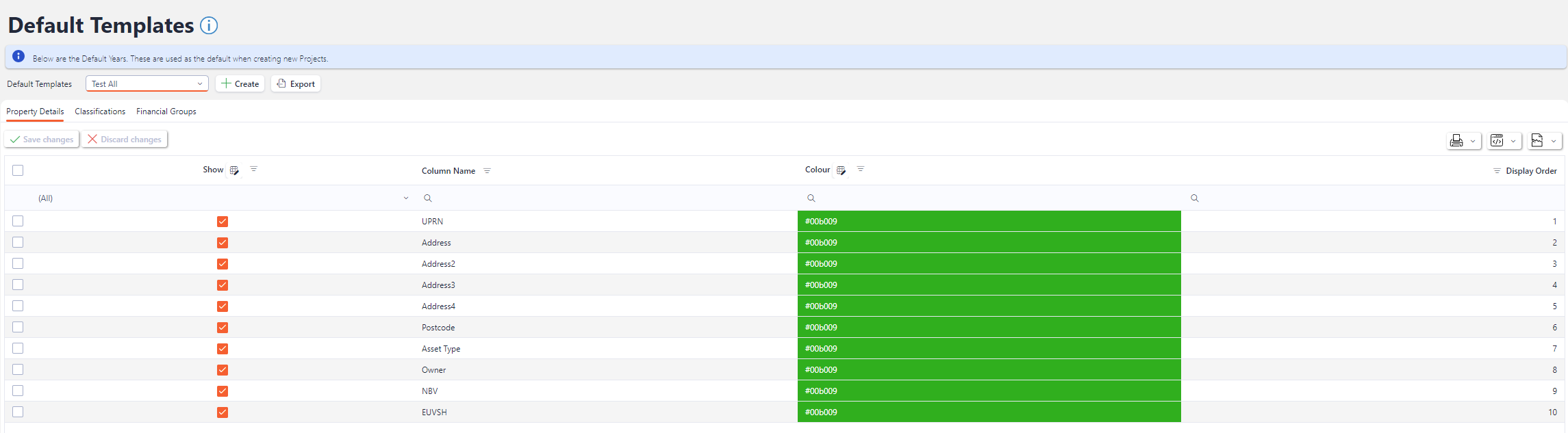Image resolution: width=1568 pixels, height=433 pixels.
Task: Open the Financial Groups tab
Action: coord(166,111)
